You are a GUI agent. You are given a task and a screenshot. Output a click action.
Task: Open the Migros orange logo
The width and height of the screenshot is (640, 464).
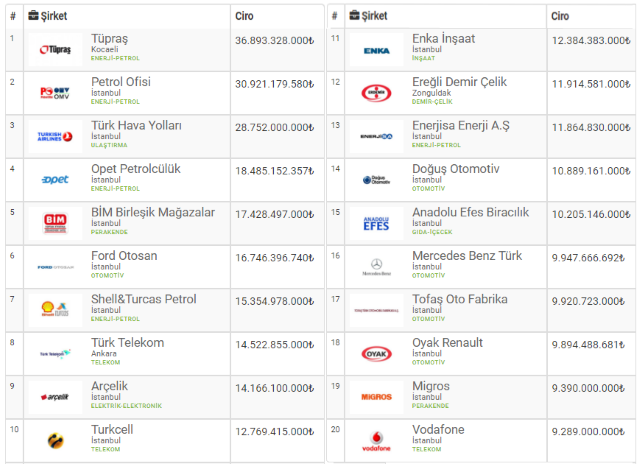tap(376, 397)
